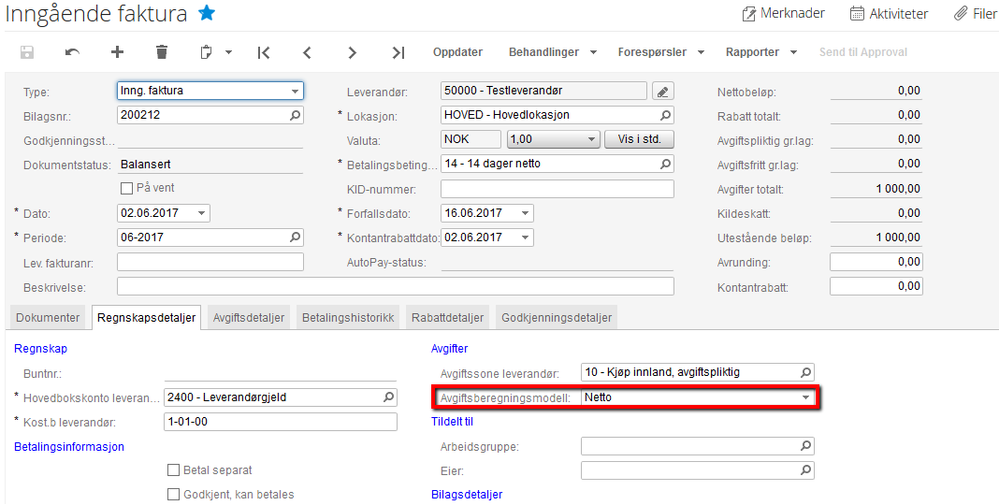
Task: Go to the first record
Action: (x=264, y=52)
